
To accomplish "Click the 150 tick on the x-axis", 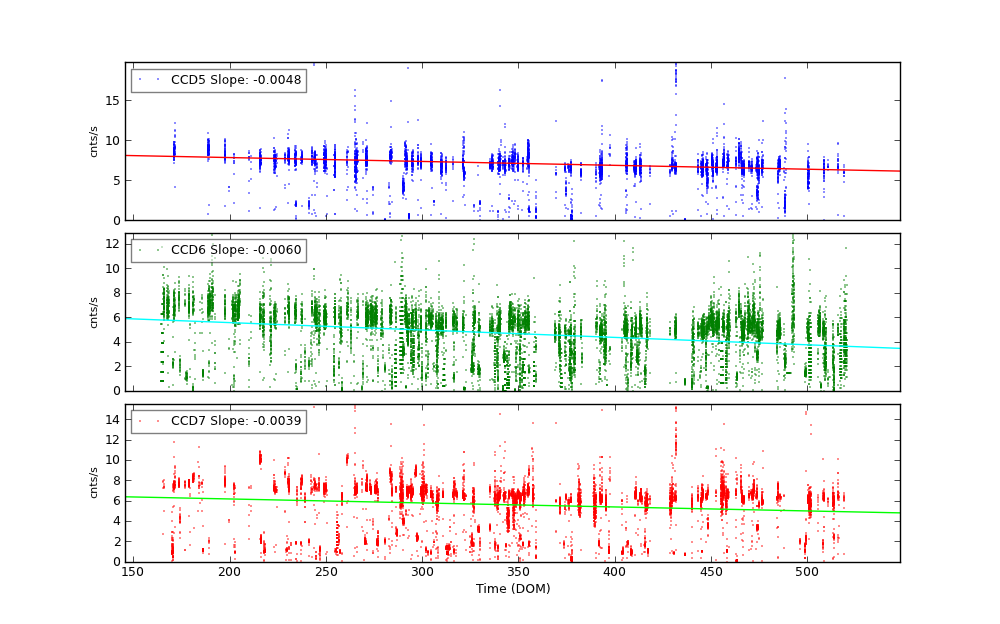I will pyautogui.click(x=132, y=572).
